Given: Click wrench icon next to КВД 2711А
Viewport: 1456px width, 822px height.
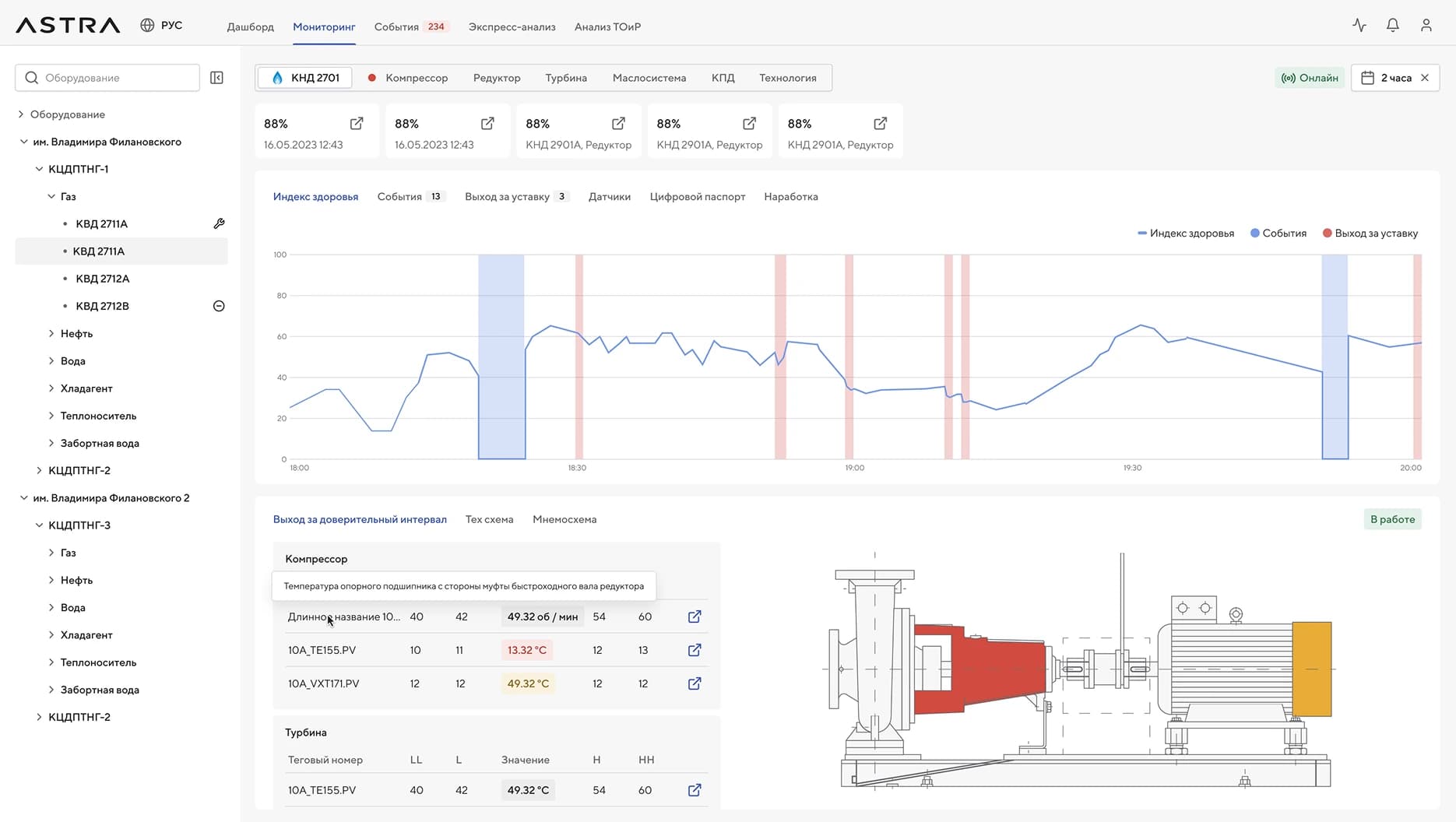Looking at the screenshot, I should [219, 223].
